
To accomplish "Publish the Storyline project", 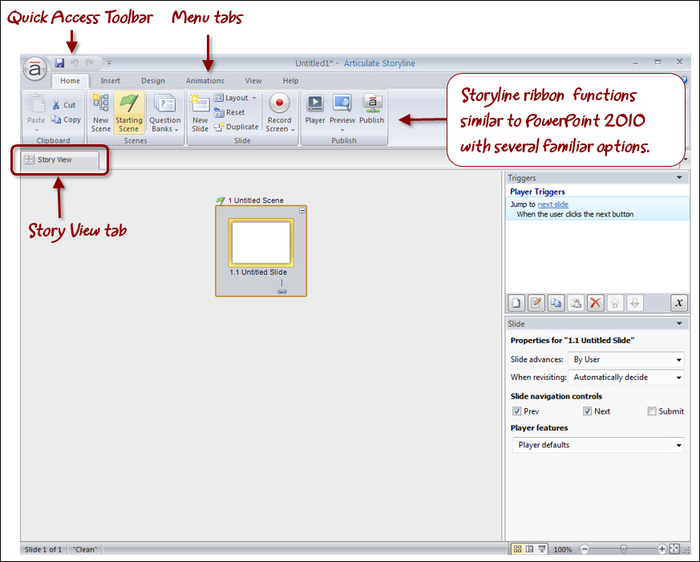I will point(371,109).
